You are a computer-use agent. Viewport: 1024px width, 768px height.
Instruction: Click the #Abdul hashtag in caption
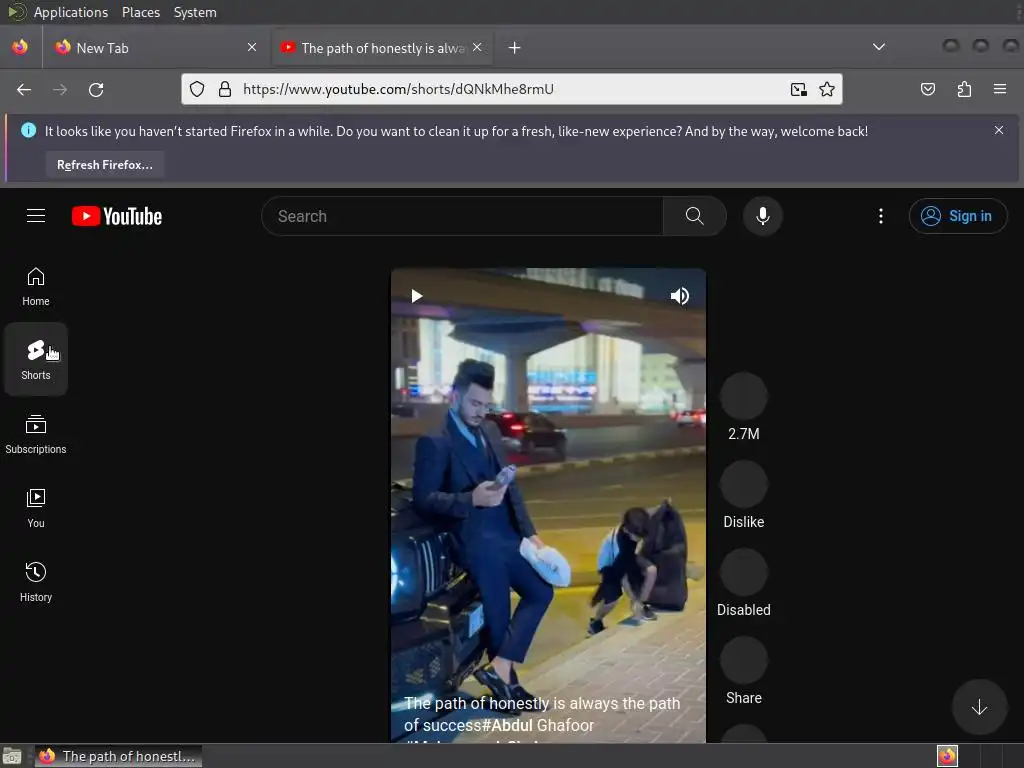[507, 726]
